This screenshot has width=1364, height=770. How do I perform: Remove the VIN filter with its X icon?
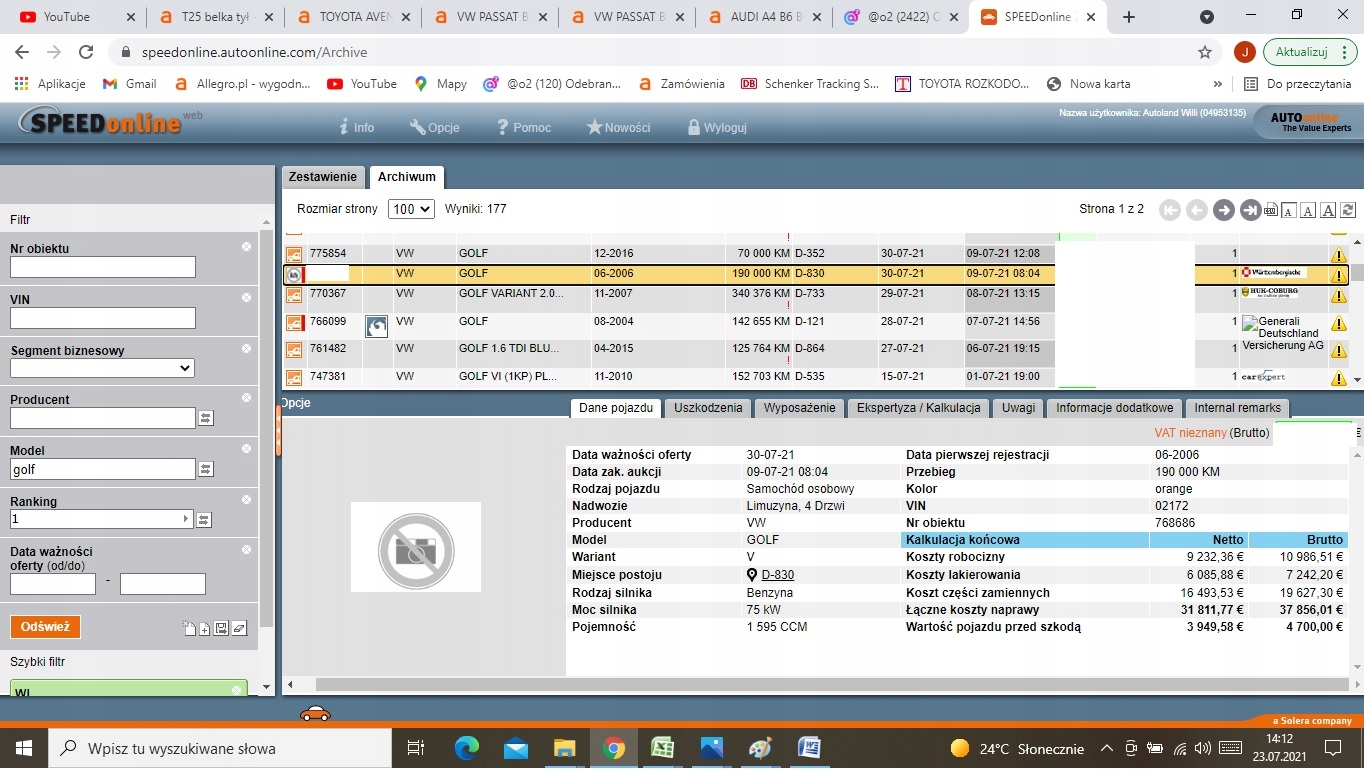point(246,297)
